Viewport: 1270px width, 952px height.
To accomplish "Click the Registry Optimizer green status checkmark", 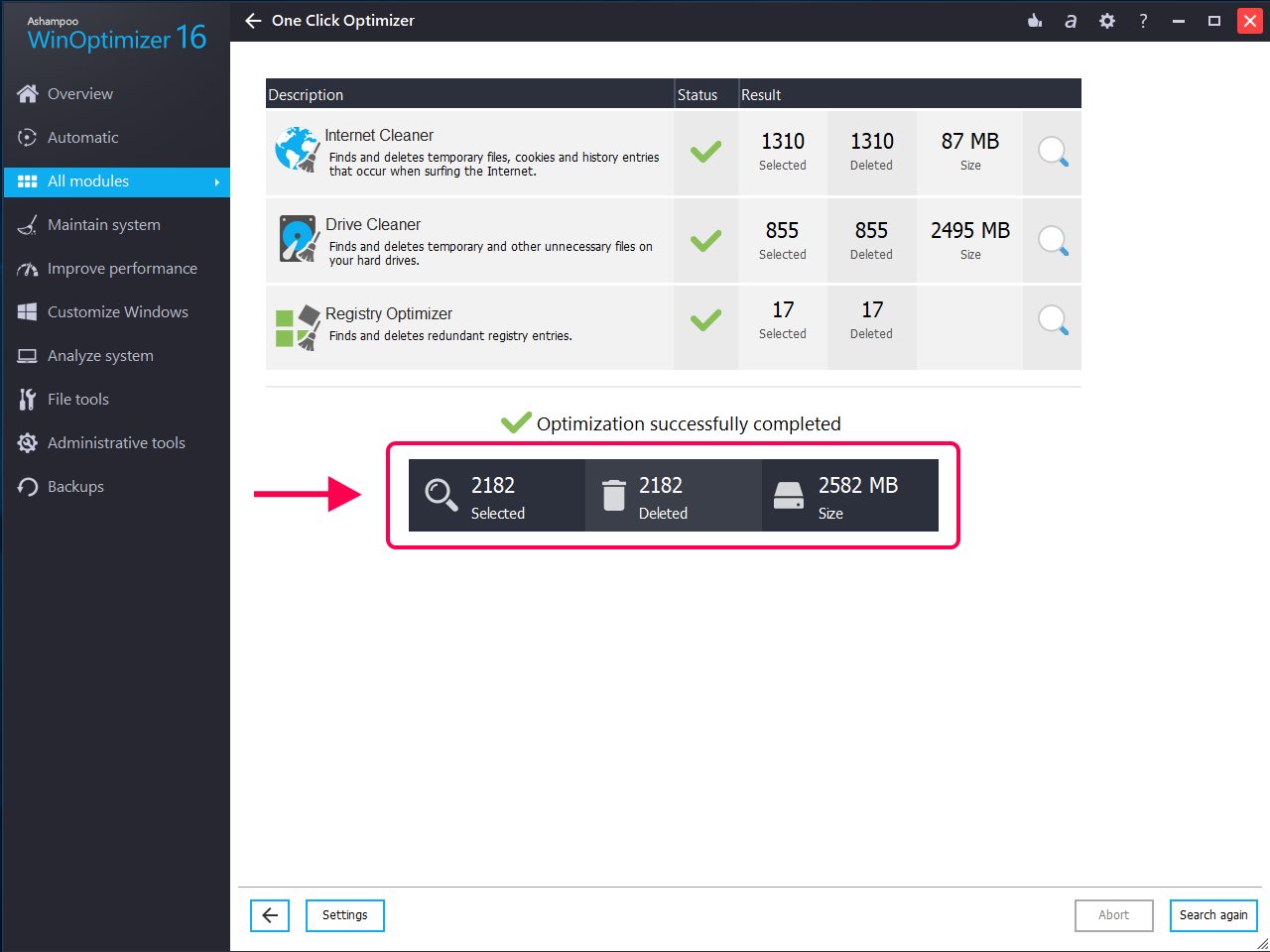I will (705, 320).
